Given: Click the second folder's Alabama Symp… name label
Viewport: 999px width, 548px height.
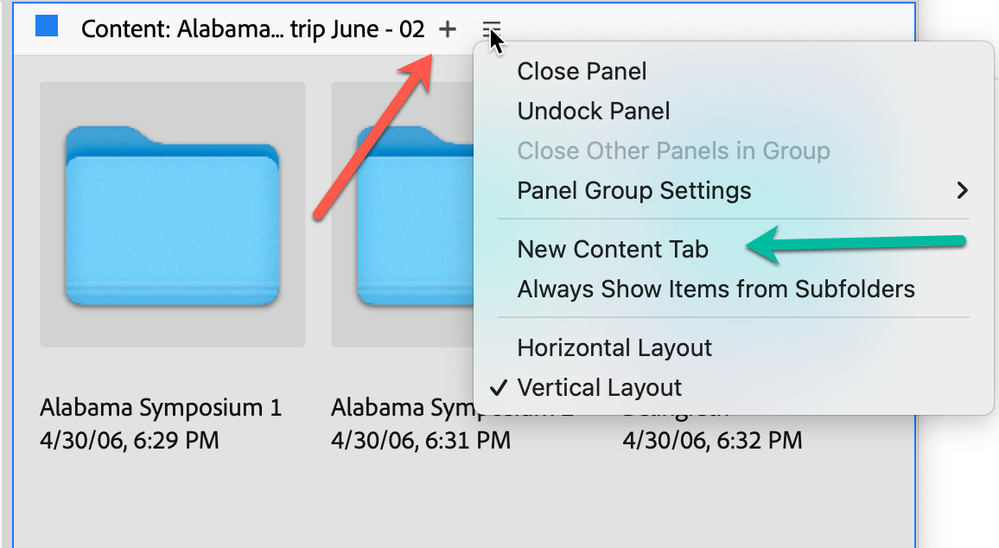Looking at the screenshot, I should coord(400,408).
